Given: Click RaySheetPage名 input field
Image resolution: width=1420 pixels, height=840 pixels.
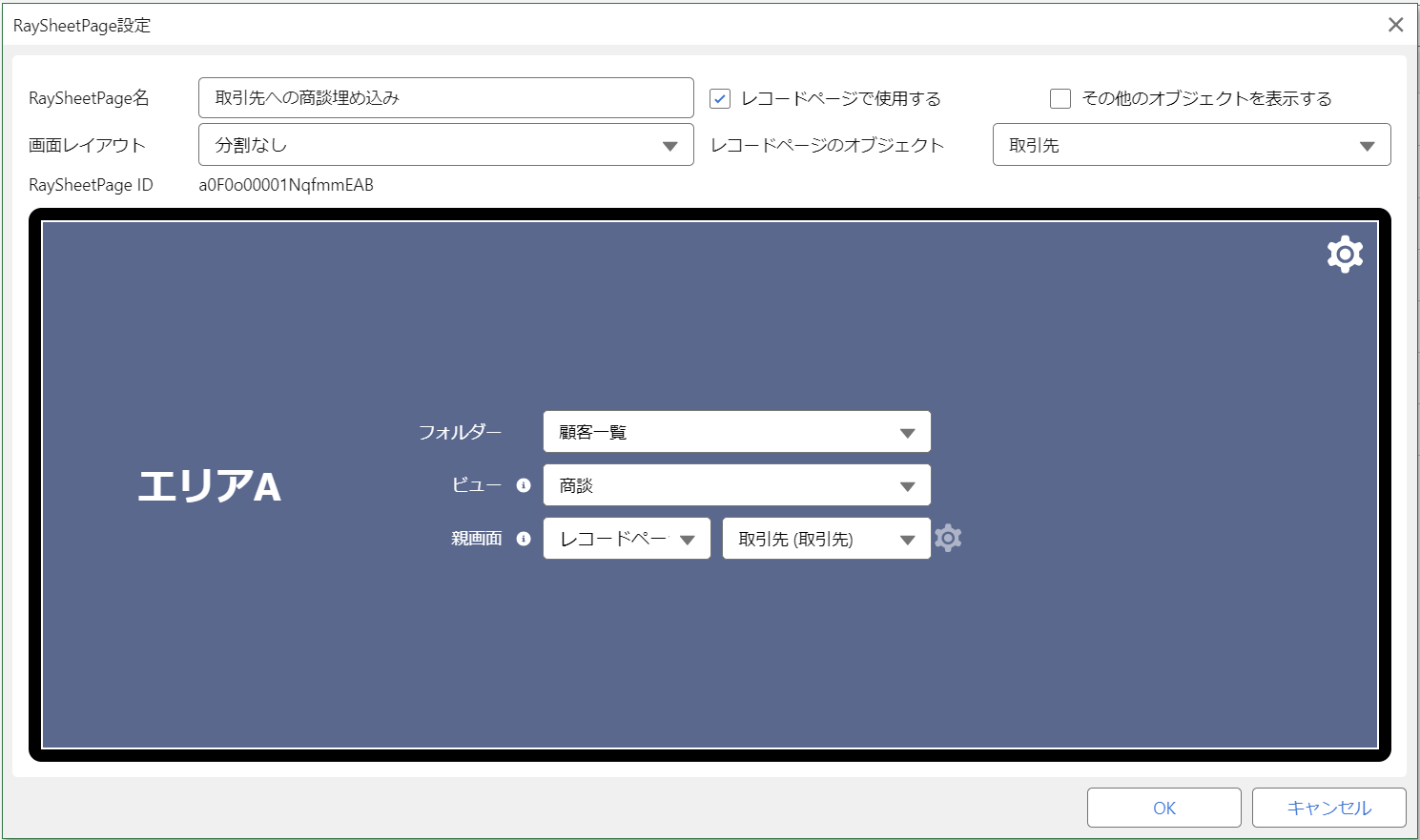Looking at the screenshot, I should coord(446,97).
